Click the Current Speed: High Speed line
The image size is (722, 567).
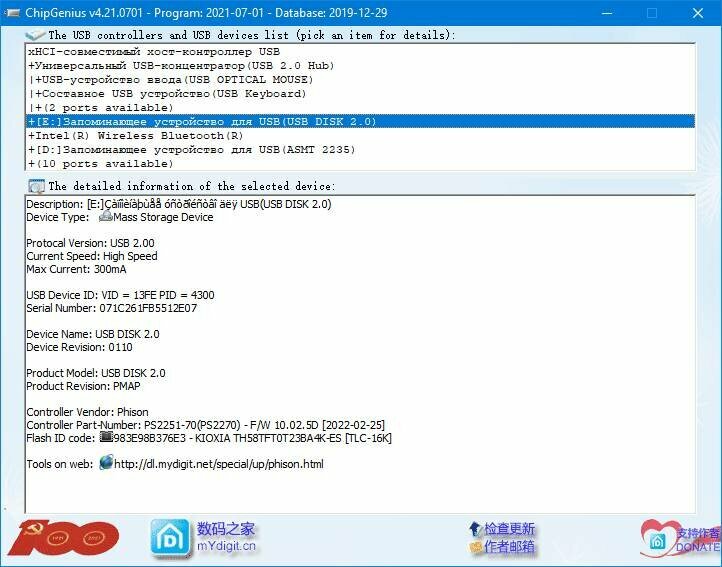(92, 256)
